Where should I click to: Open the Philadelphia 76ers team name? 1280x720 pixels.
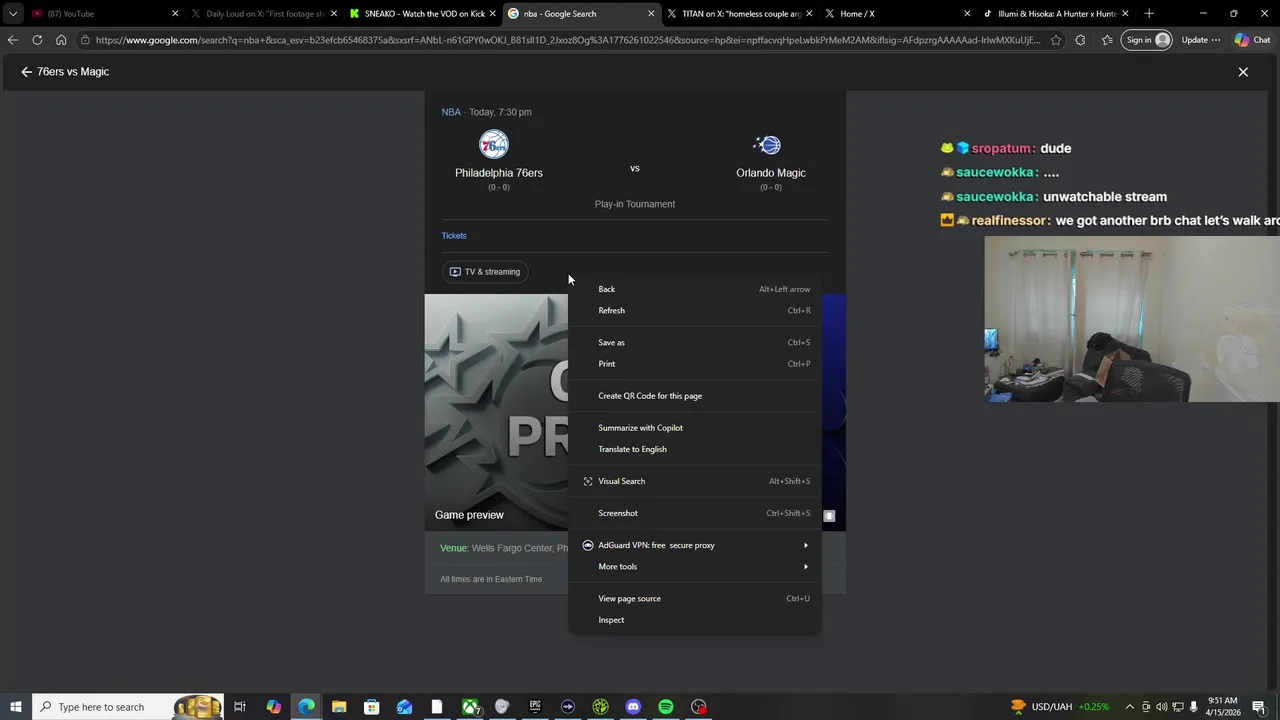499,173
